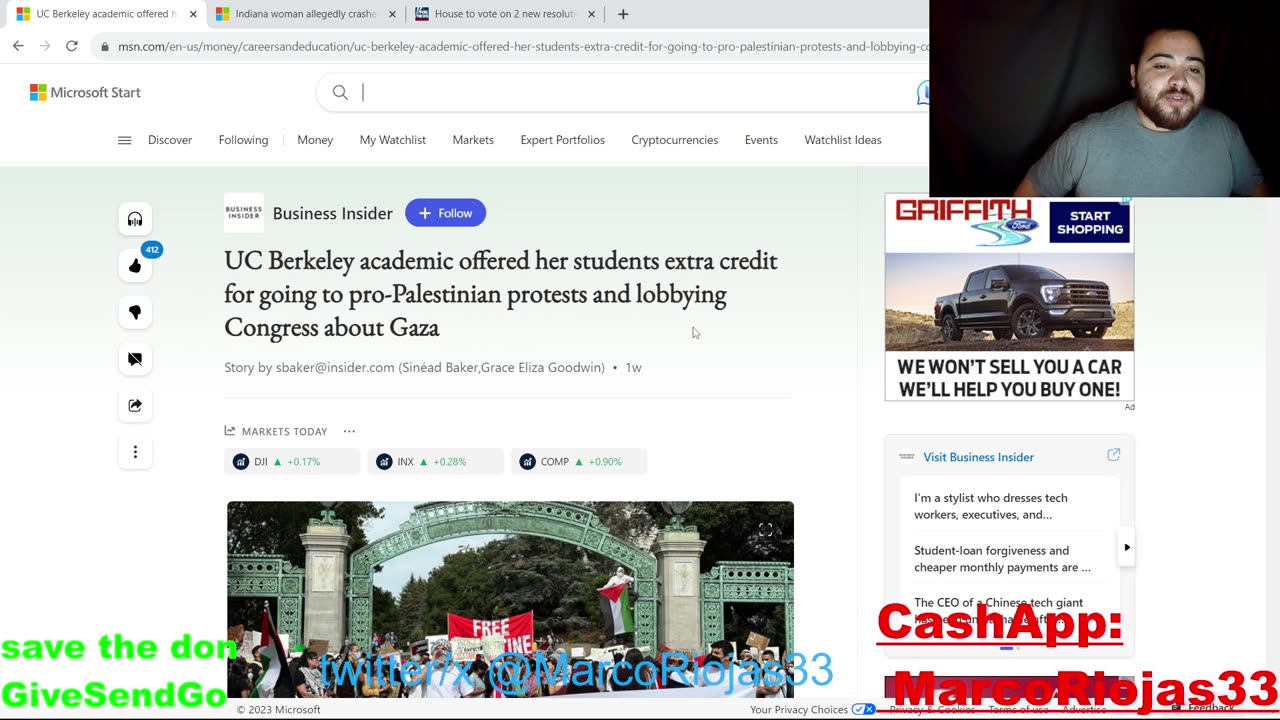Open Expert Portfolios
The image size is (1280, 720).
[562, 140]
